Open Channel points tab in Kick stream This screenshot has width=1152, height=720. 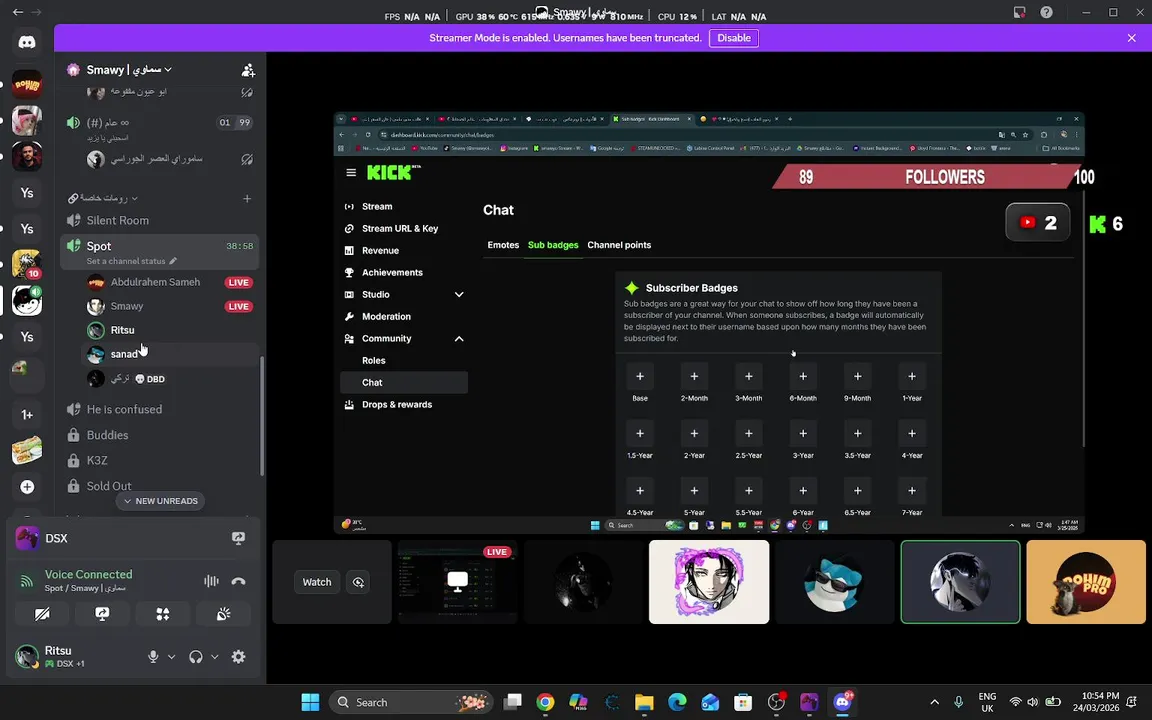(619, 245)
